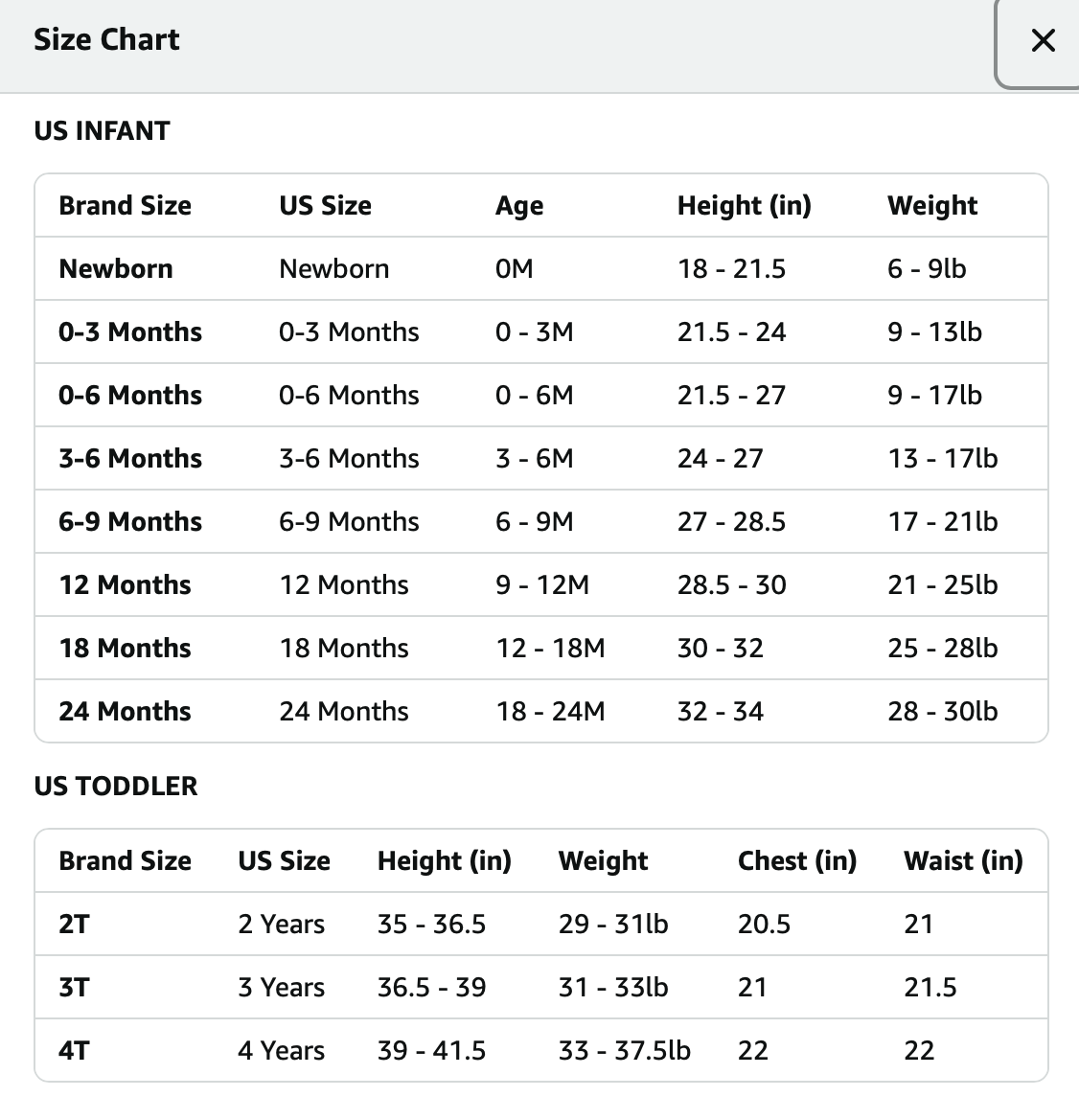Click the 2T toddler brand size
1079x1120 pixels.
click(75, 924)
